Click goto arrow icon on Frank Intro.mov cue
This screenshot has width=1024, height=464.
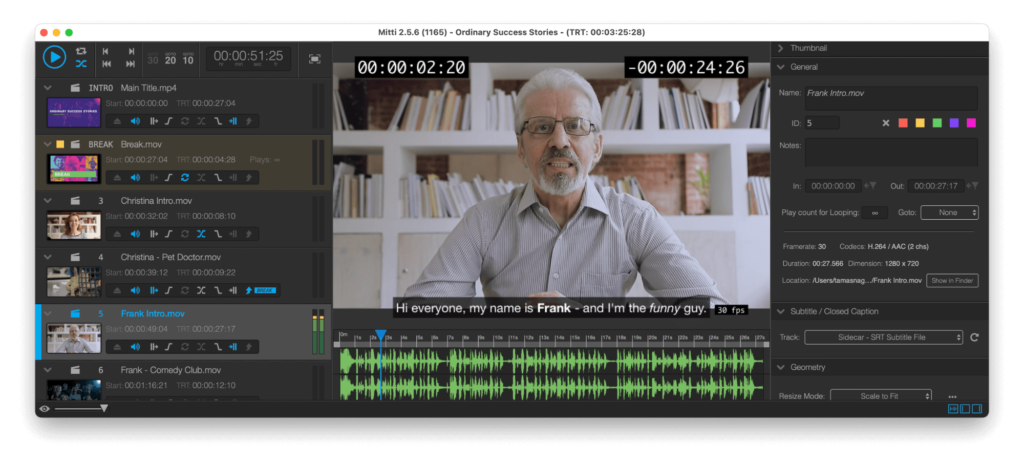tap(249, 346)
